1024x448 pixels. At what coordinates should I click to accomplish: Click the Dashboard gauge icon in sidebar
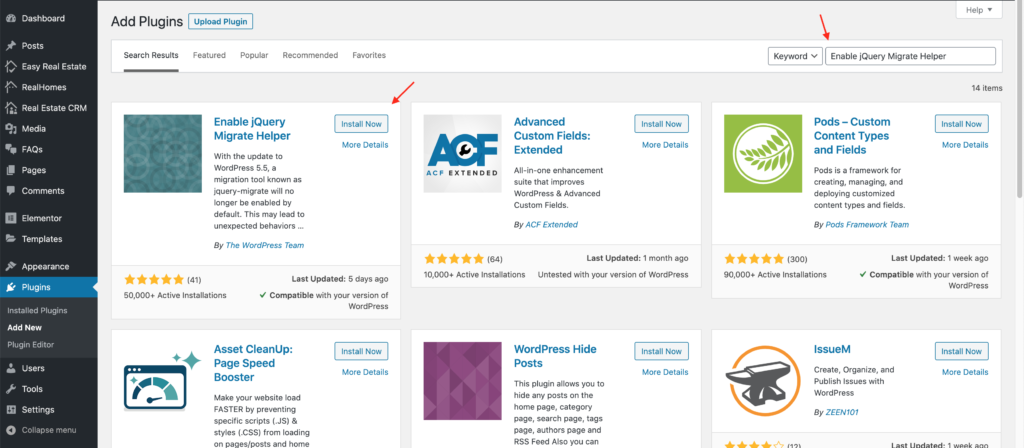pyautogui.click(x=10, y=18)
